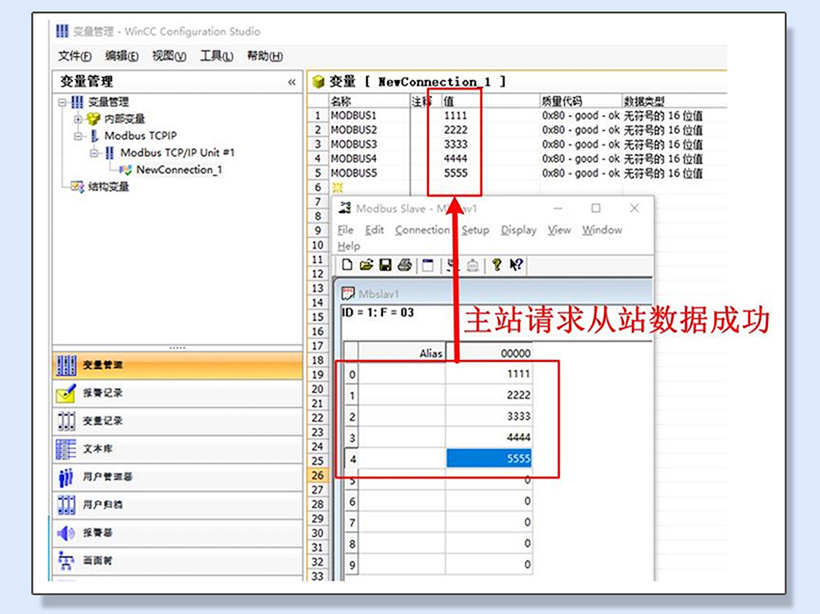Click the Open folder icon in Modbus Slave
The width and height of the screenshot is (820, 614).
click(366, 265)
